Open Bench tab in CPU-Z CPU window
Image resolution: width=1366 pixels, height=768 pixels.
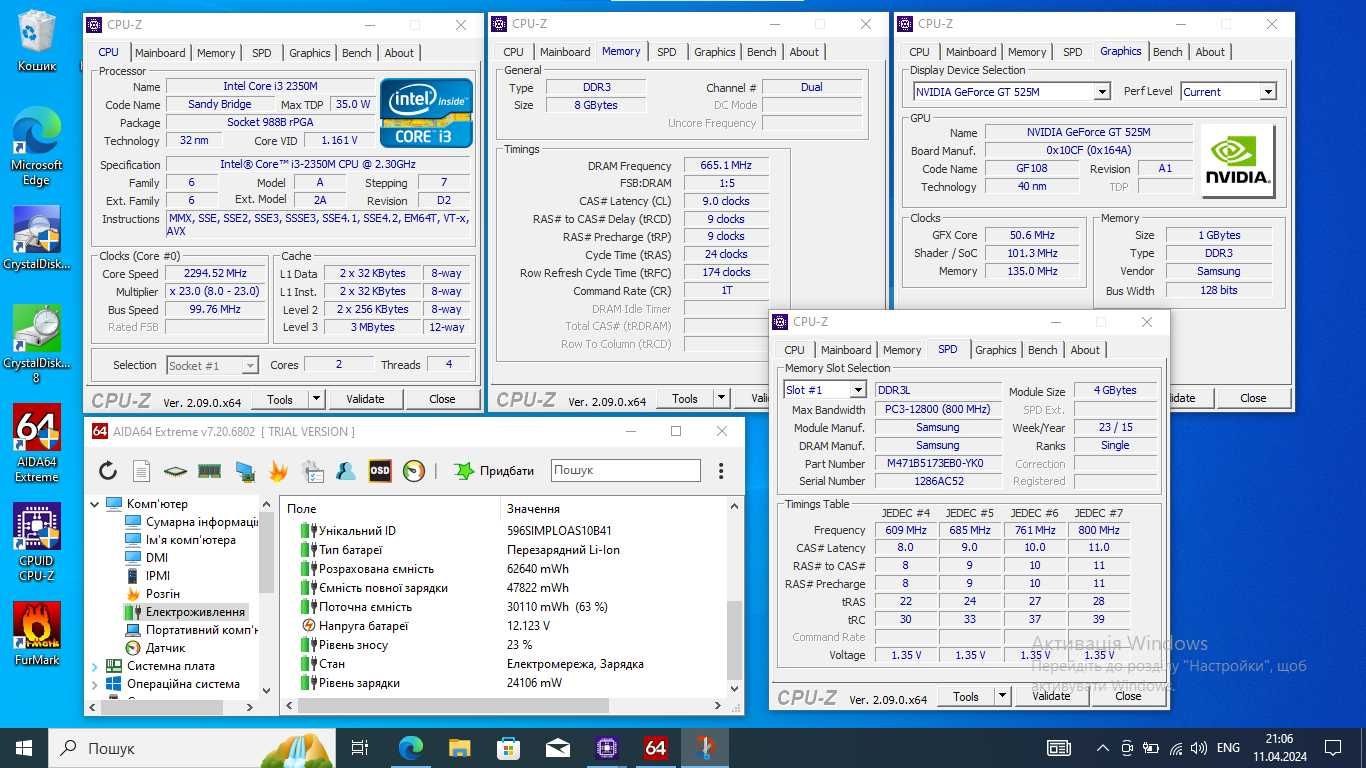356,53
